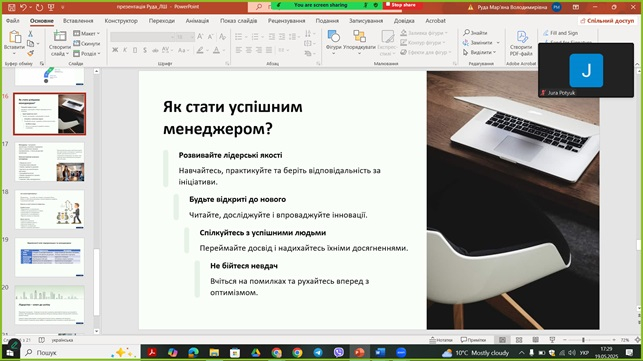The height and width of the screenshot is (361, 643).
Task: Toggle italic formatting (К)
Action: coord(125,50)
